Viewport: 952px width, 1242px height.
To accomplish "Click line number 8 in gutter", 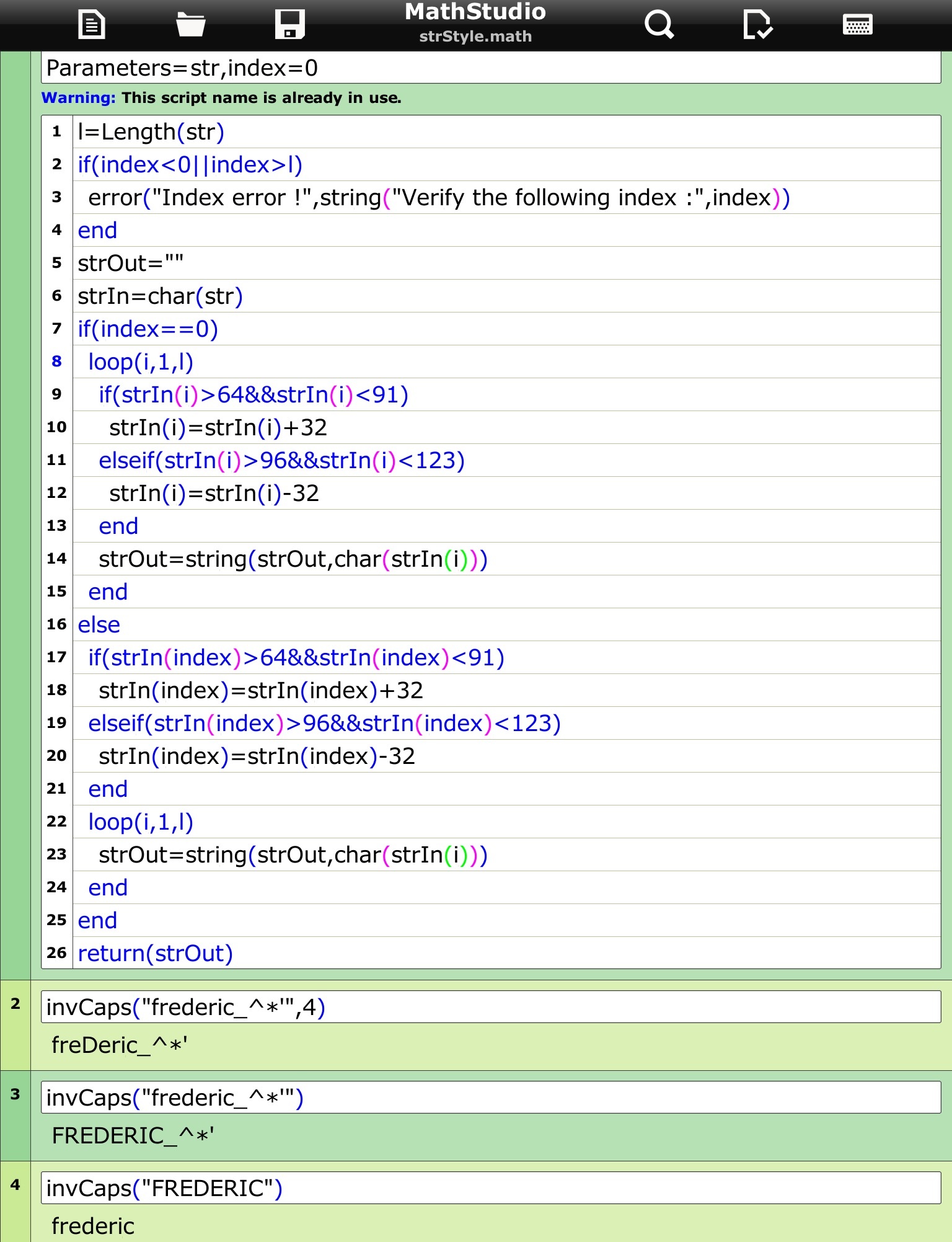I will point(57,362).
